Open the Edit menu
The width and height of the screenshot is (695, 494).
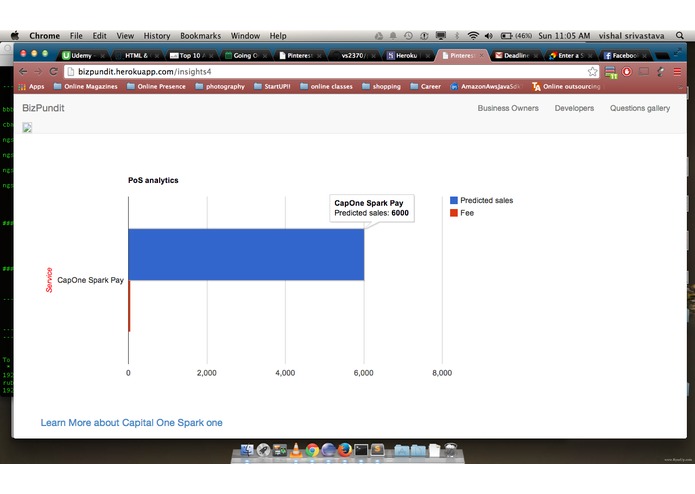pos(99,36)
